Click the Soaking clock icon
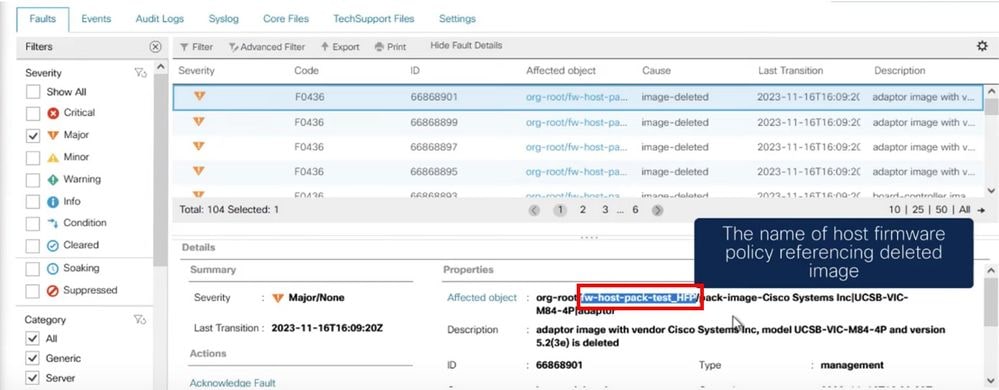 pos(53,268)
